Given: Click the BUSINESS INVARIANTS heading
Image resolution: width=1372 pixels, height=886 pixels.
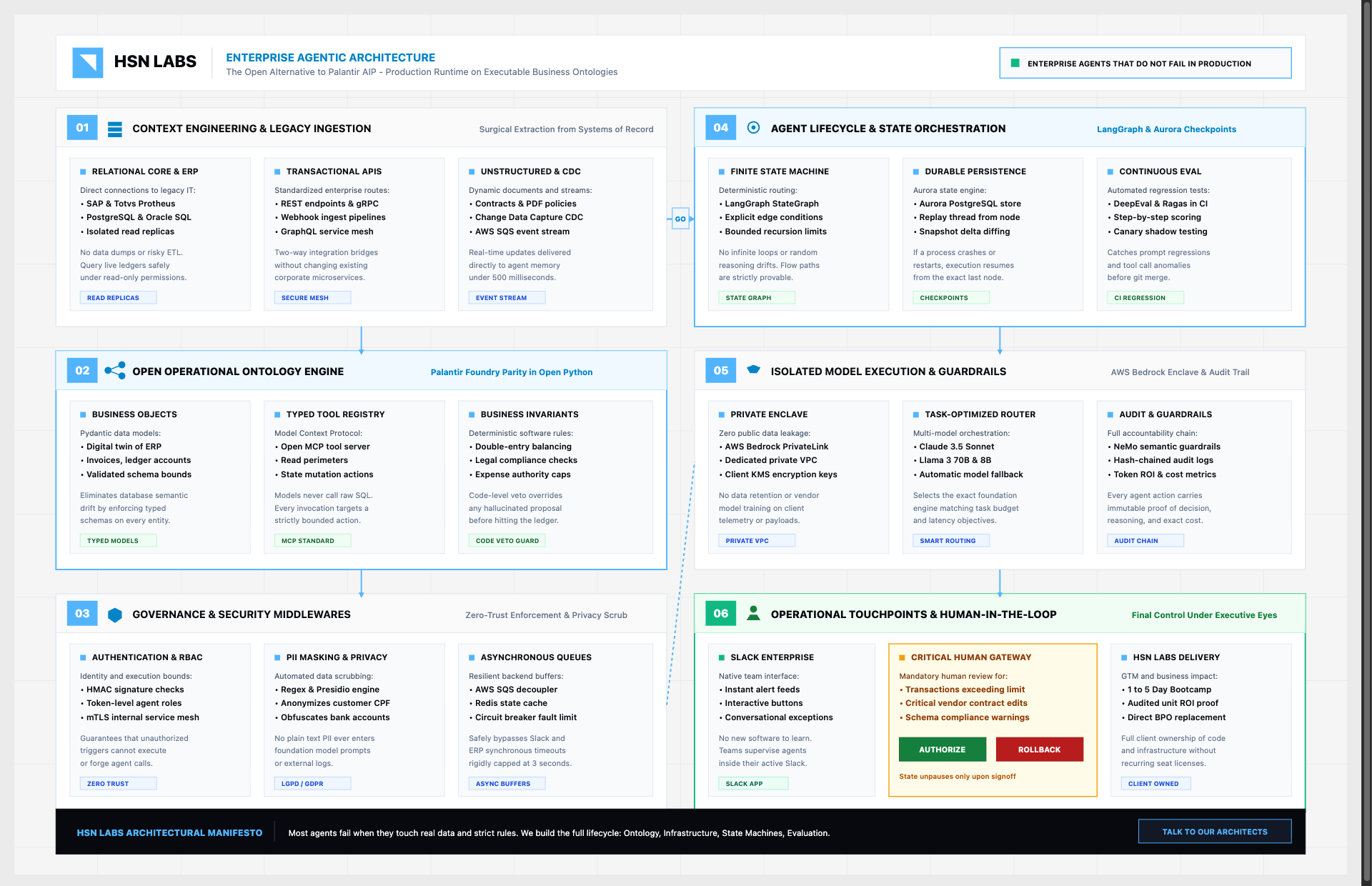Looking at the screenshot, I should pos(530,414).
